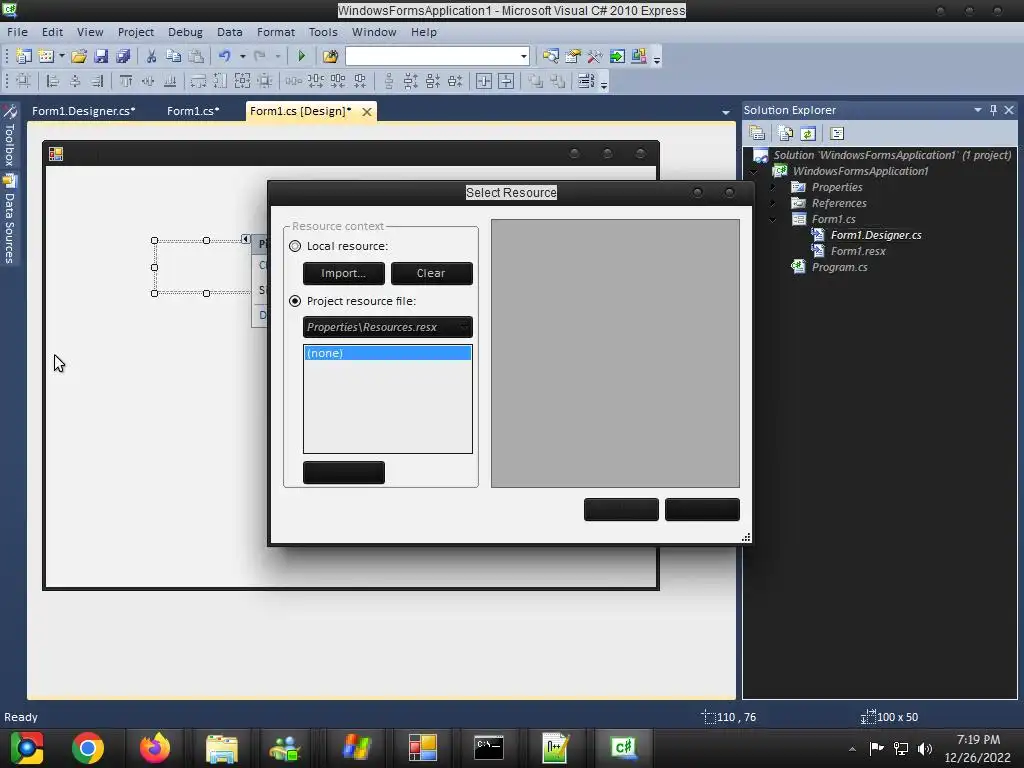Click the Undo arrow icon
This screenshot has width=1024, height=768.
225,56
